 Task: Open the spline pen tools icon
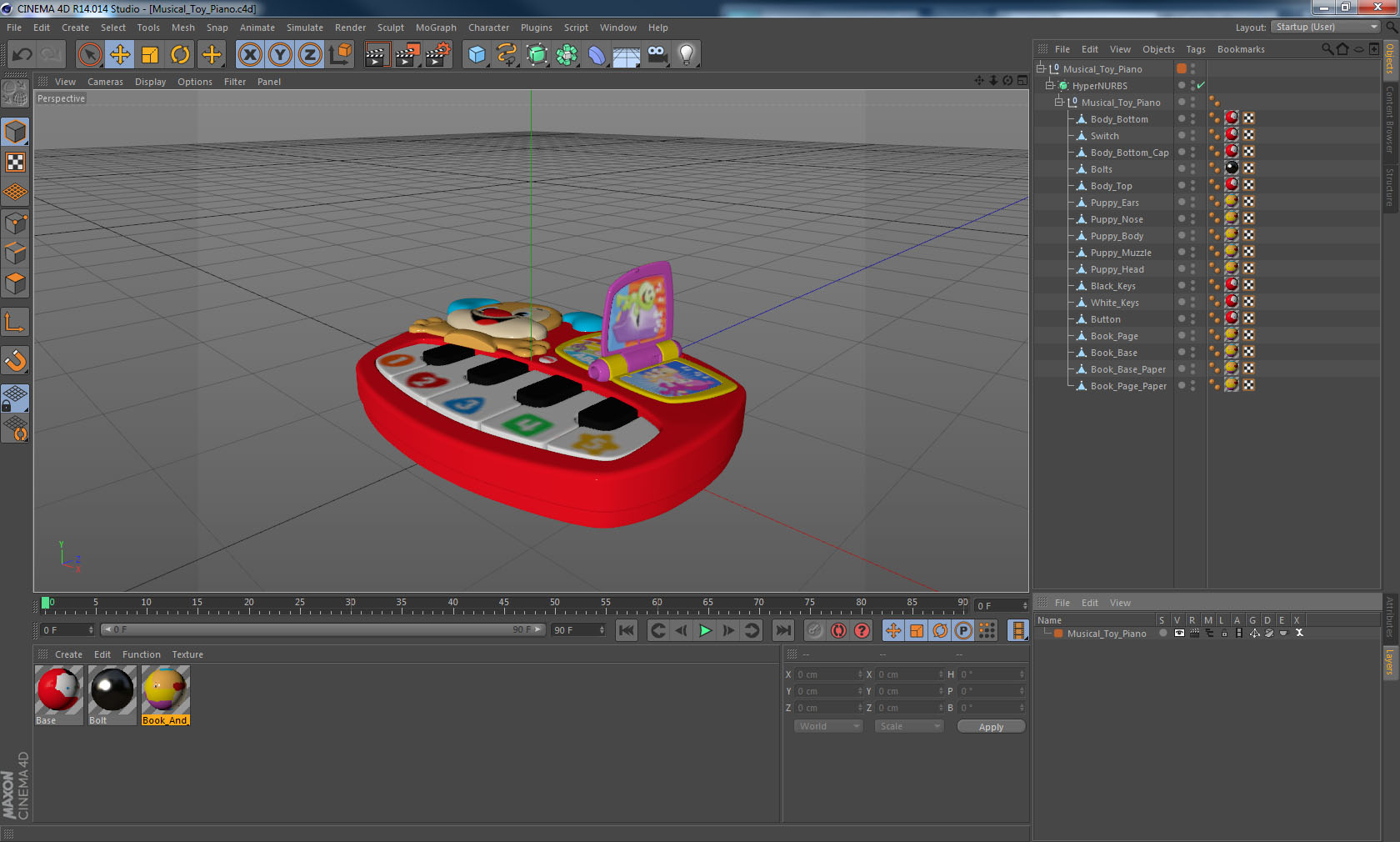tap(507, 55)
